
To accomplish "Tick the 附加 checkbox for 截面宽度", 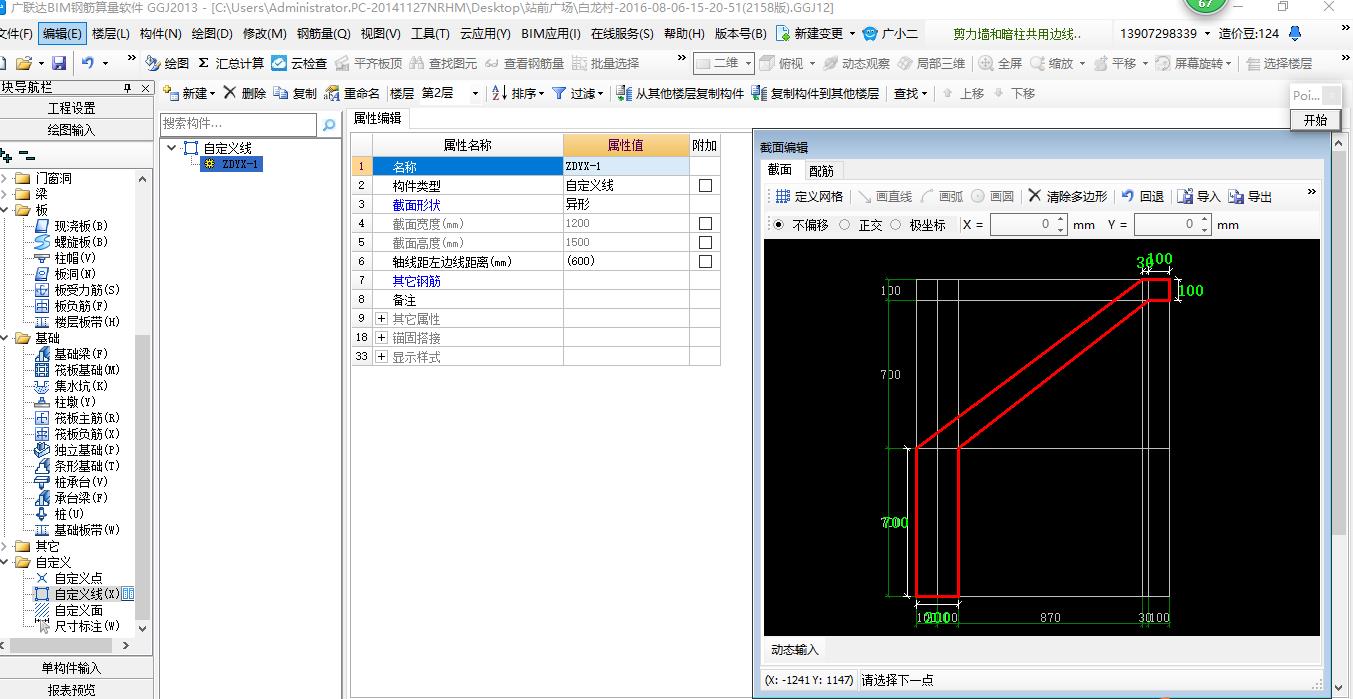I will (705, 224).
